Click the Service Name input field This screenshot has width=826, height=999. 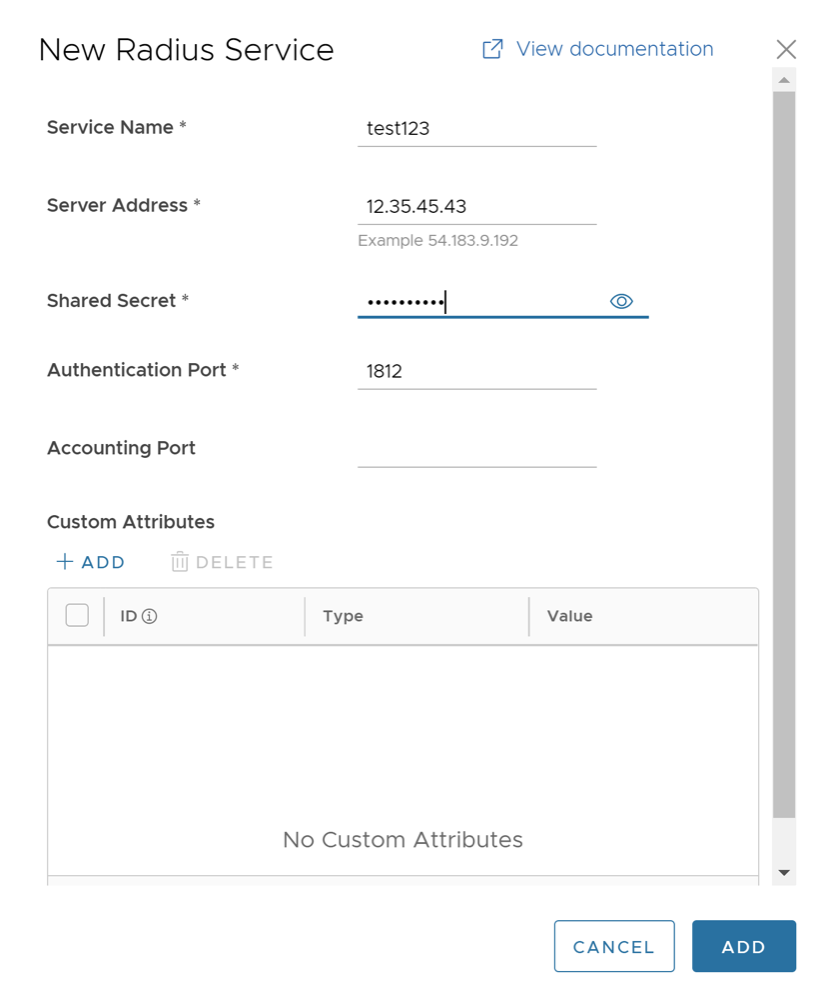point(476,128)
